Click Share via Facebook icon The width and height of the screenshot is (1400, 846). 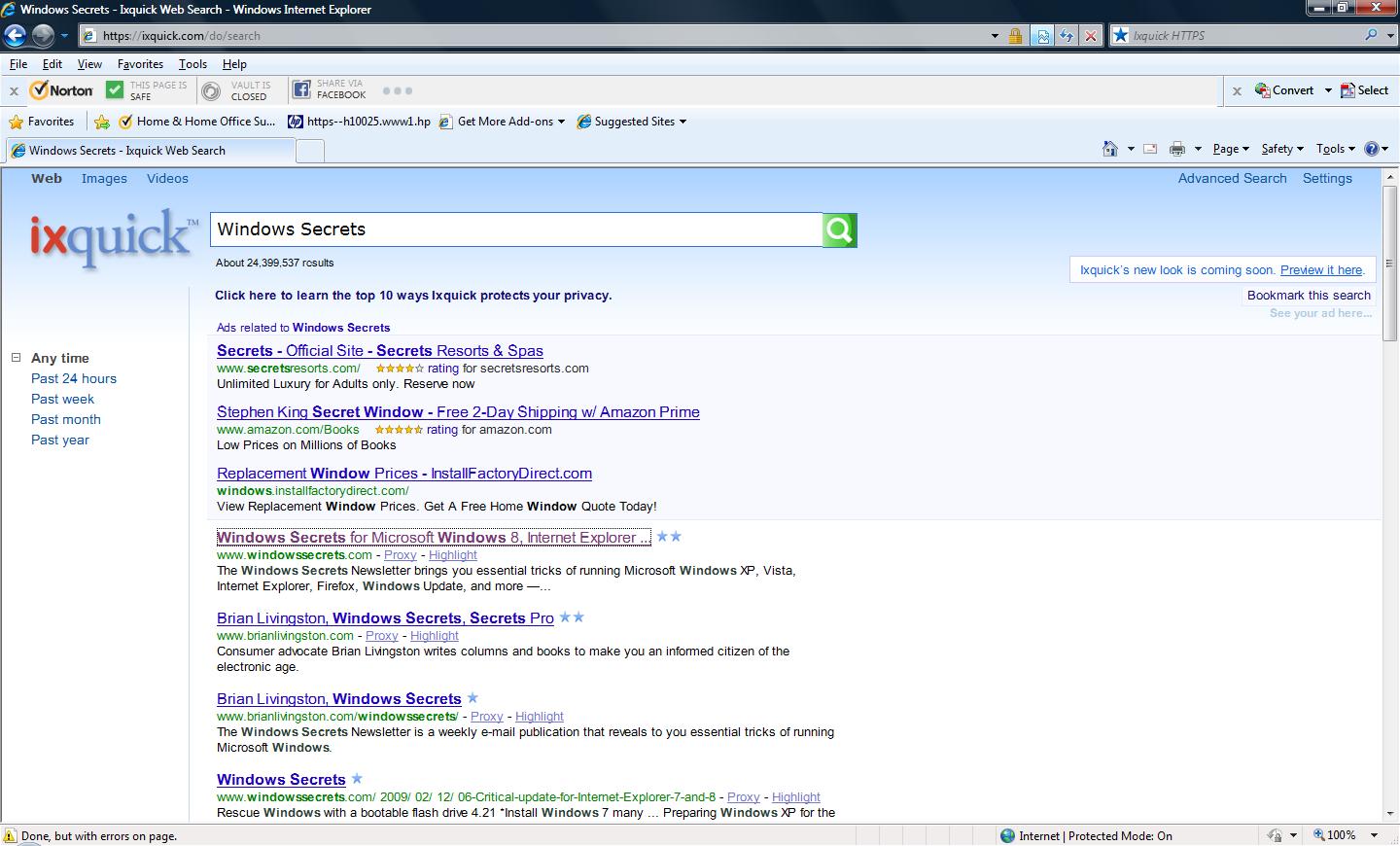pyautogui.click(x=301, y=90)
